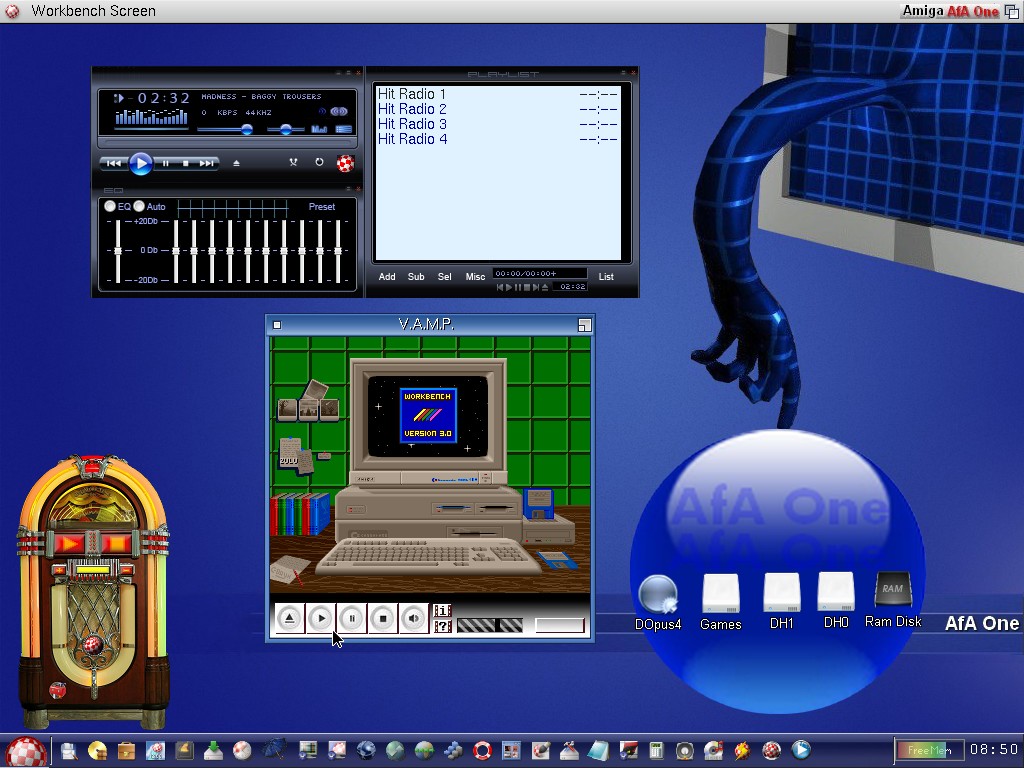Open the equalizer Preset menu
Screen dimensions: 1024x768
321,207
